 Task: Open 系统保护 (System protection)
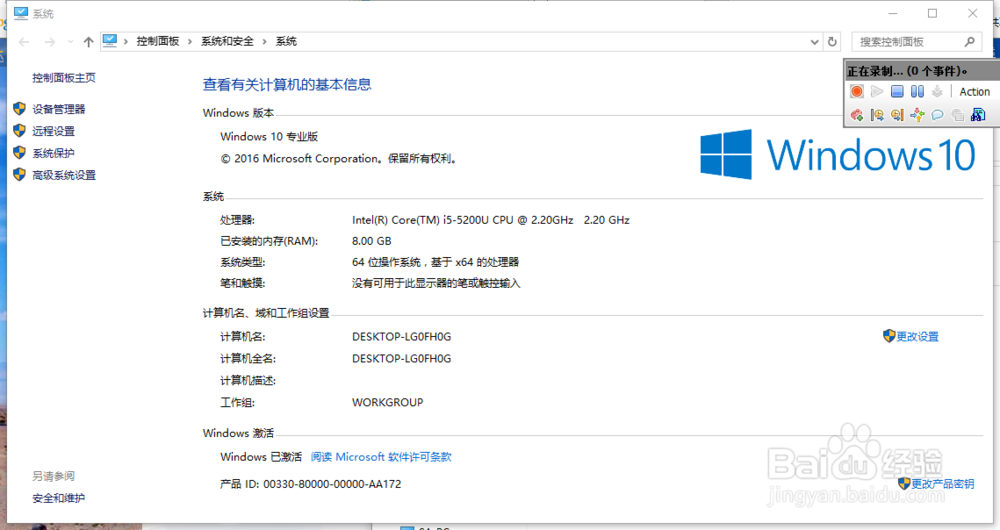click(54, 153)
